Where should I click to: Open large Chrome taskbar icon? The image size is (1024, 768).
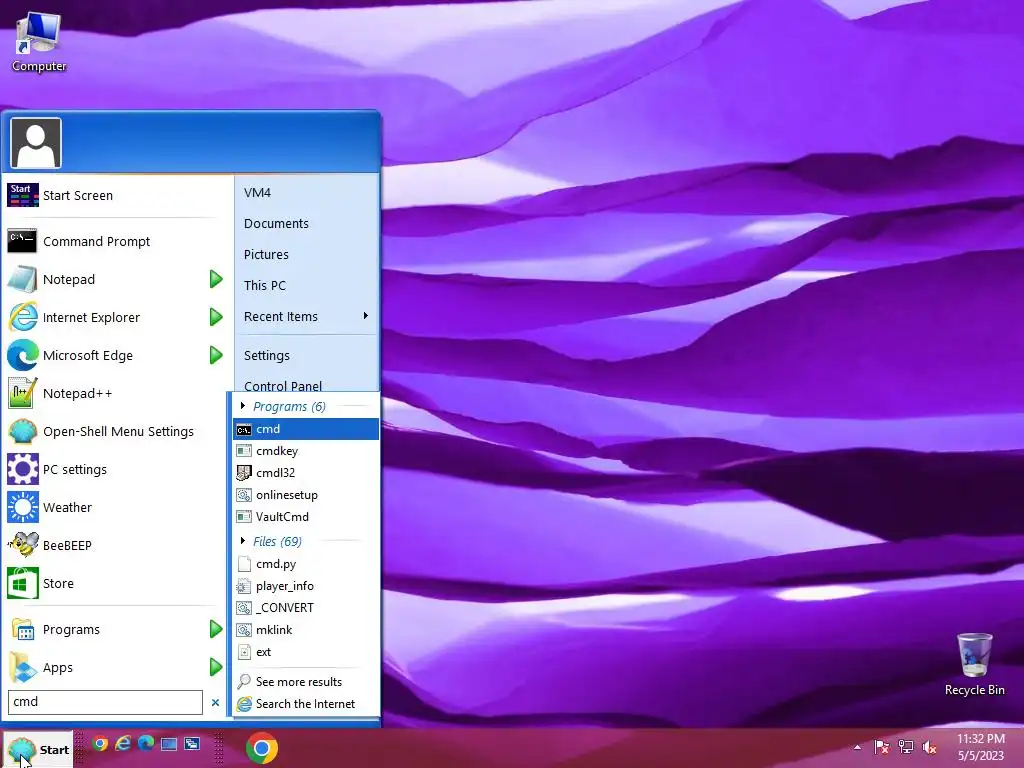[x=262, y=748]
